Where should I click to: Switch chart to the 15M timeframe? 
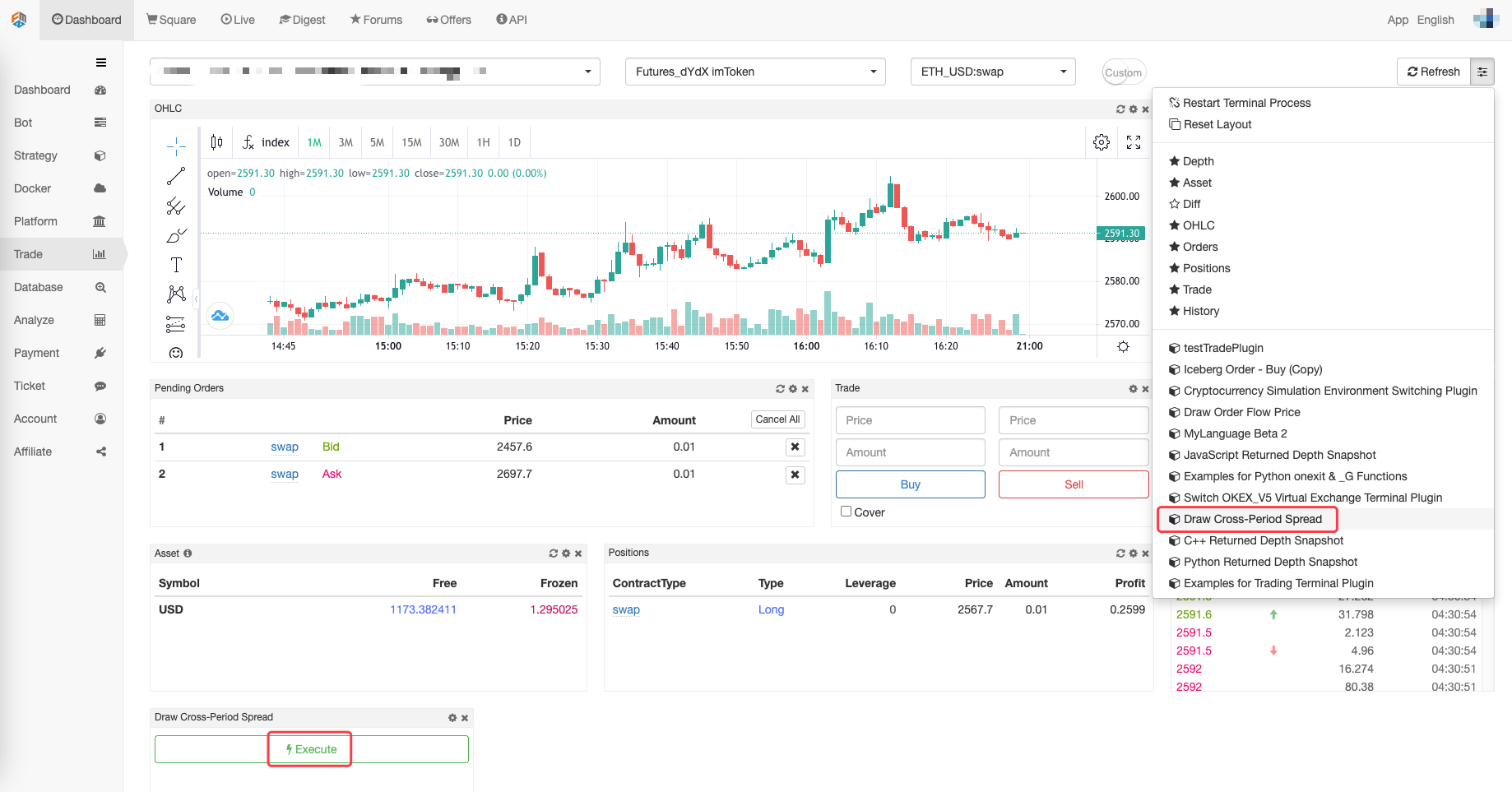411,142
